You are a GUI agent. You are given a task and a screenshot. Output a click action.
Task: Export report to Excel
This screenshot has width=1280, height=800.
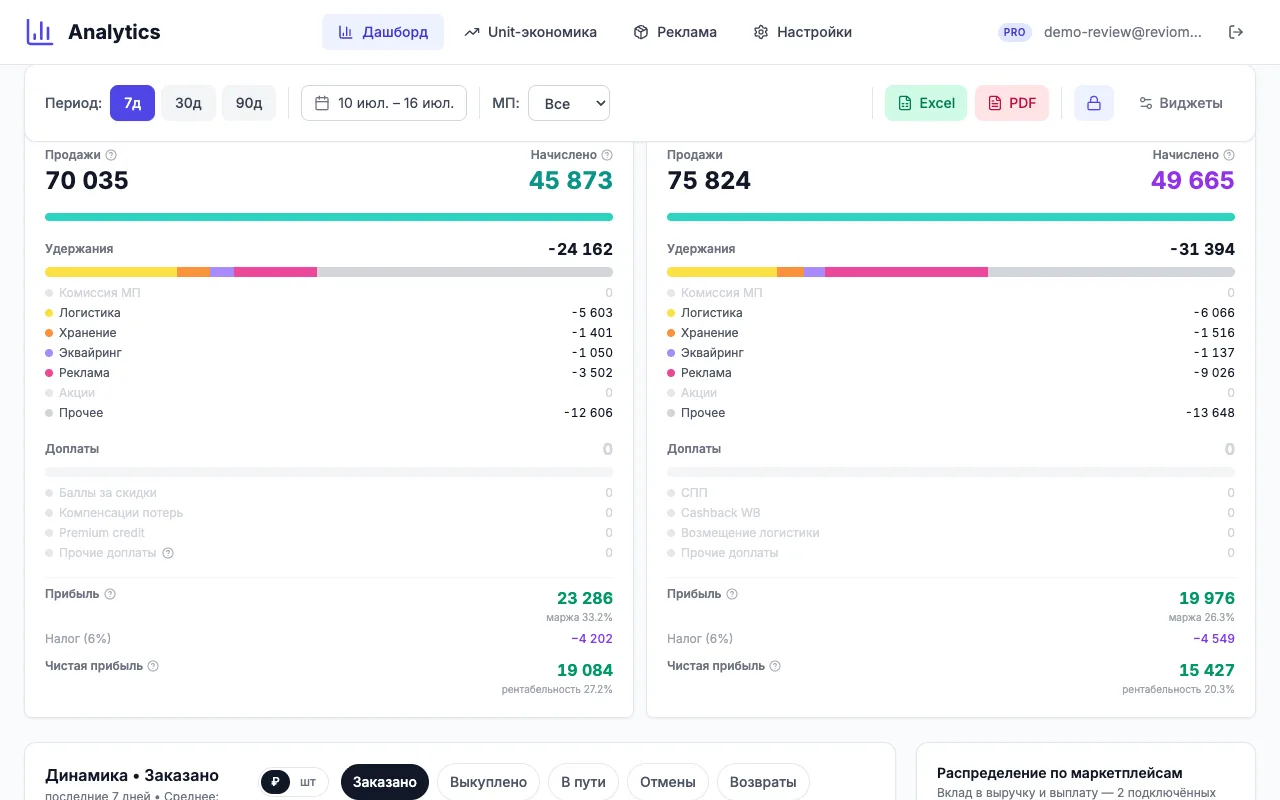pos(926,103)
